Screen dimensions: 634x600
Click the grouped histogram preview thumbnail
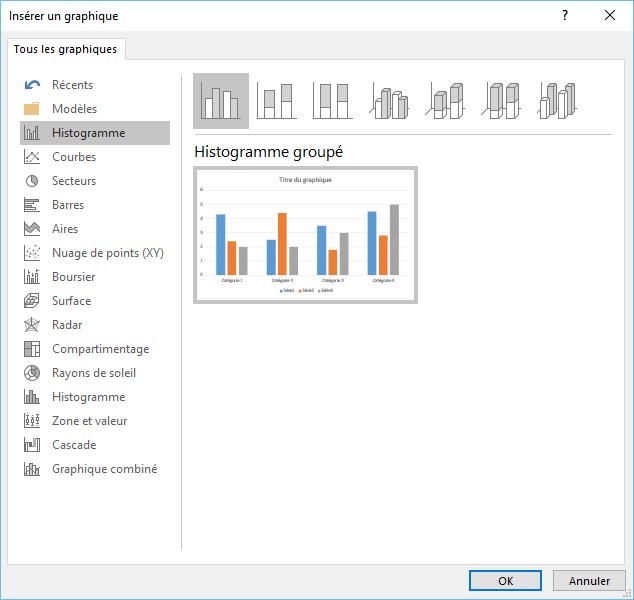coord(305,235)
